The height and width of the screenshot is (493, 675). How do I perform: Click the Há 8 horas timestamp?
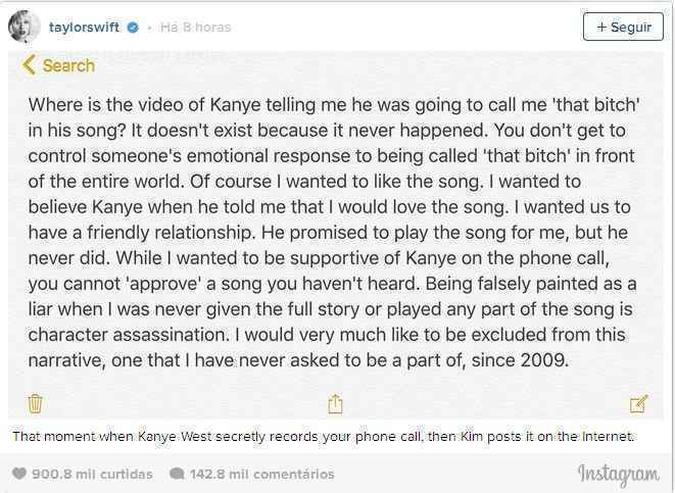pos(195,27)
